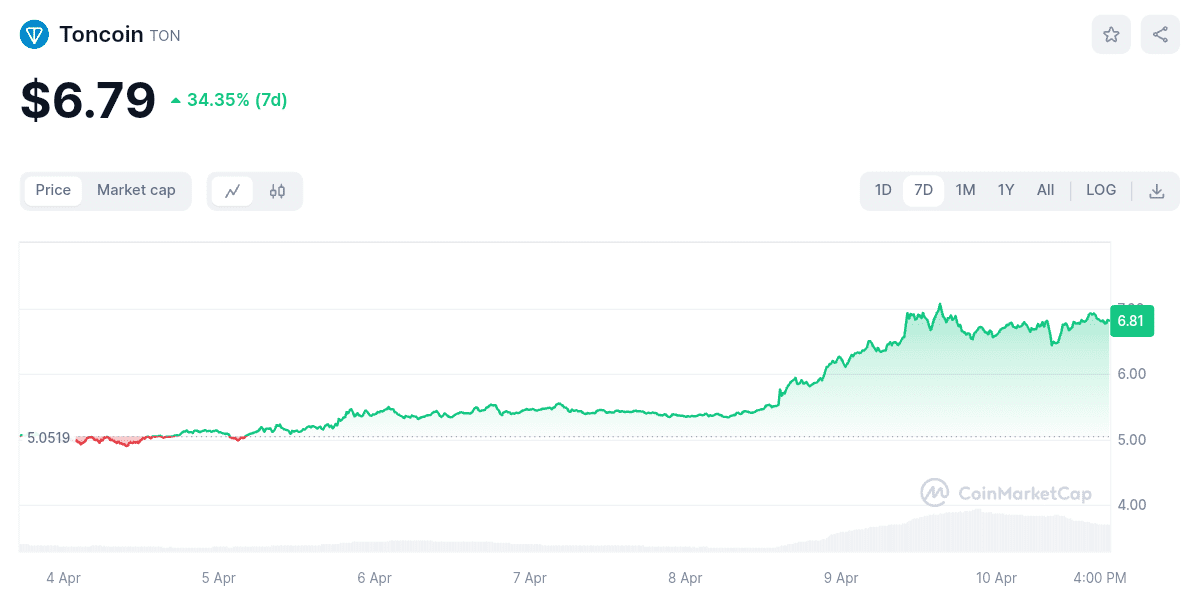Screen dimensions: 1199x612
Task: Click the Toncoin name heading
Action: click(x=100, y=35)
